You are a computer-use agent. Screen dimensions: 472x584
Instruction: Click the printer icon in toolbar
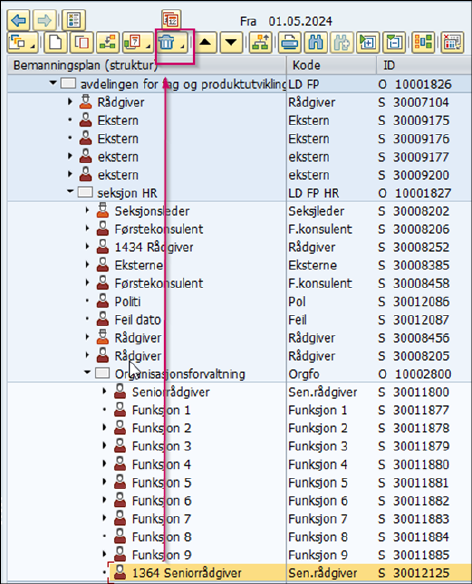tap(289, 42)
